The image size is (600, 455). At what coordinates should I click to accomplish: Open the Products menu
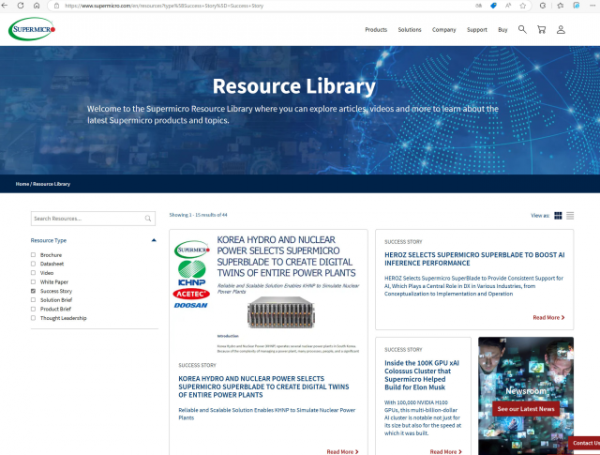(x=376, y=29)
